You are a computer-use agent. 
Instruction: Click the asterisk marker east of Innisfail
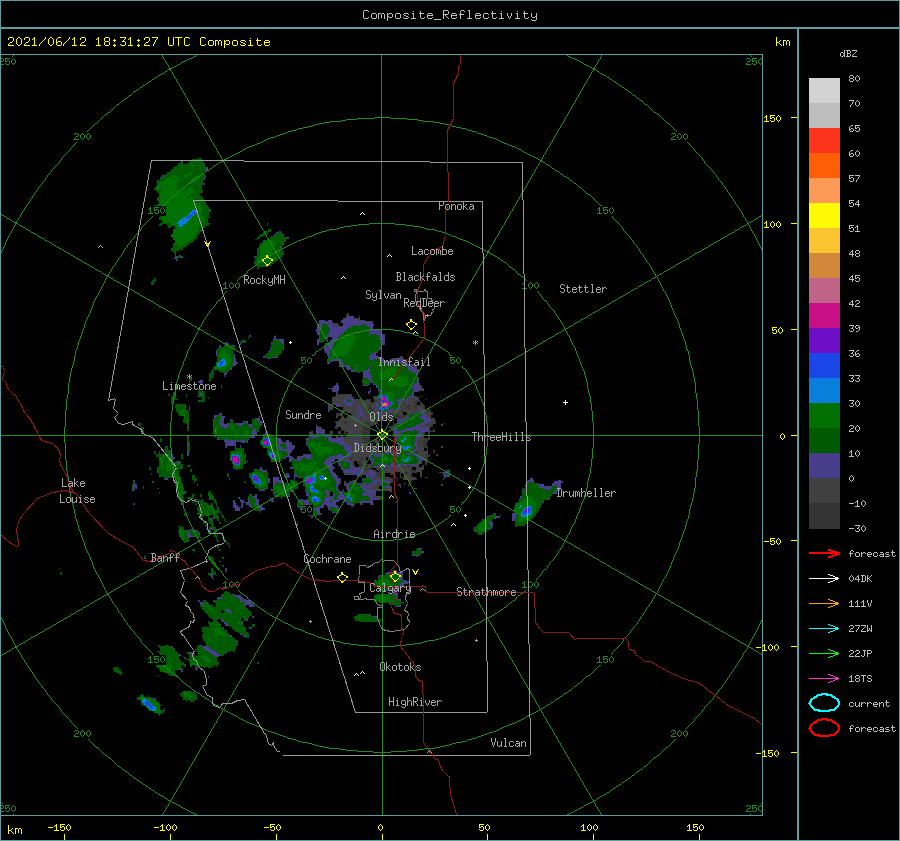click(475, 343)
